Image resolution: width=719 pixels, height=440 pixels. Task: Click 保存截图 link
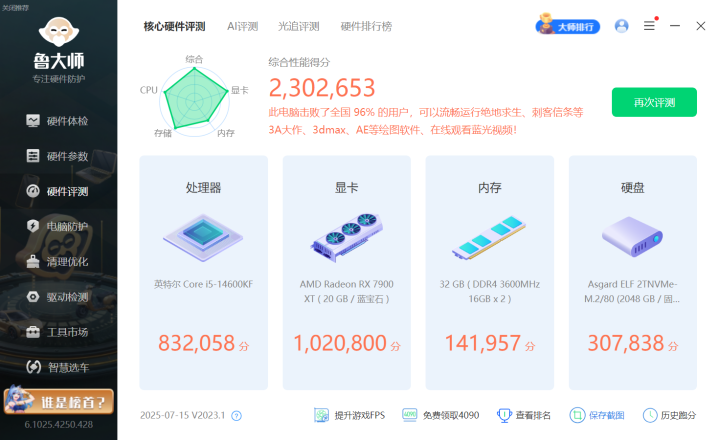[606, 415]
